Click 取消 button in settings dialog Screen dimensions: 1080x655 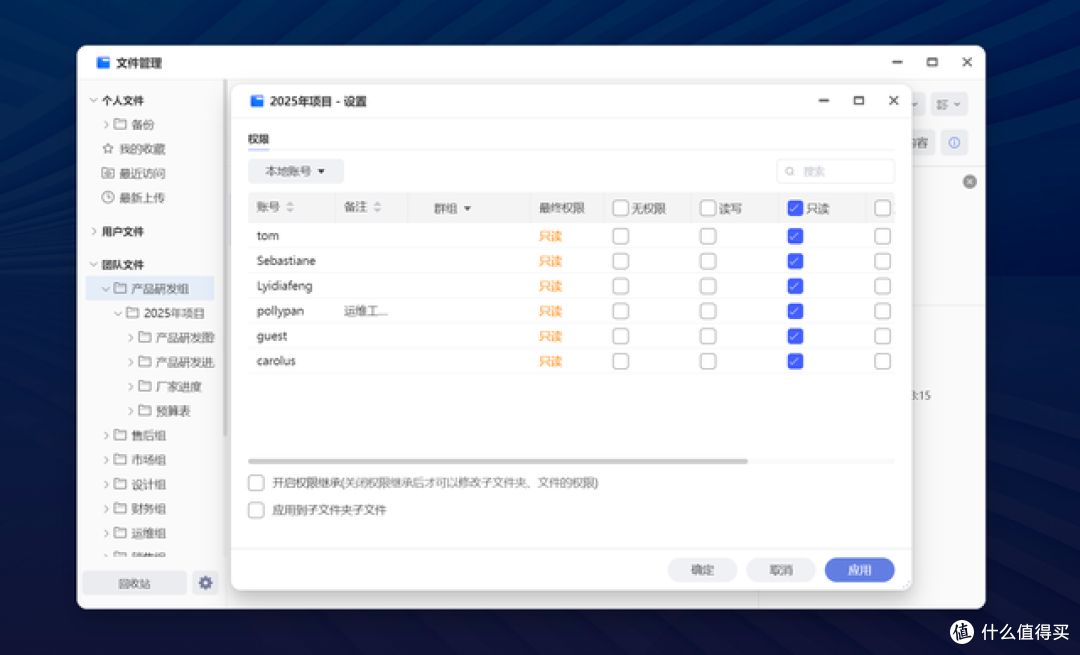[781, 570]
